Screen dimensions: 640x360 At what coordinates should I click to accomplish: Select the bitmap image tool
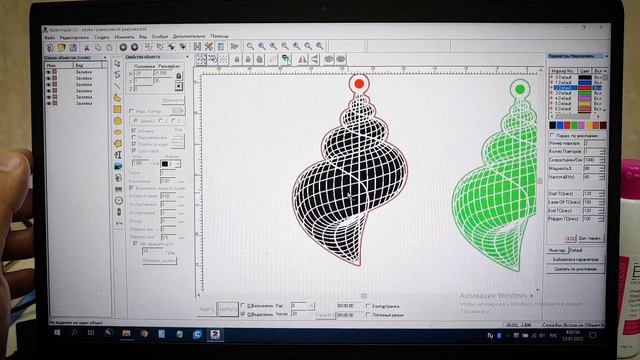118,167
